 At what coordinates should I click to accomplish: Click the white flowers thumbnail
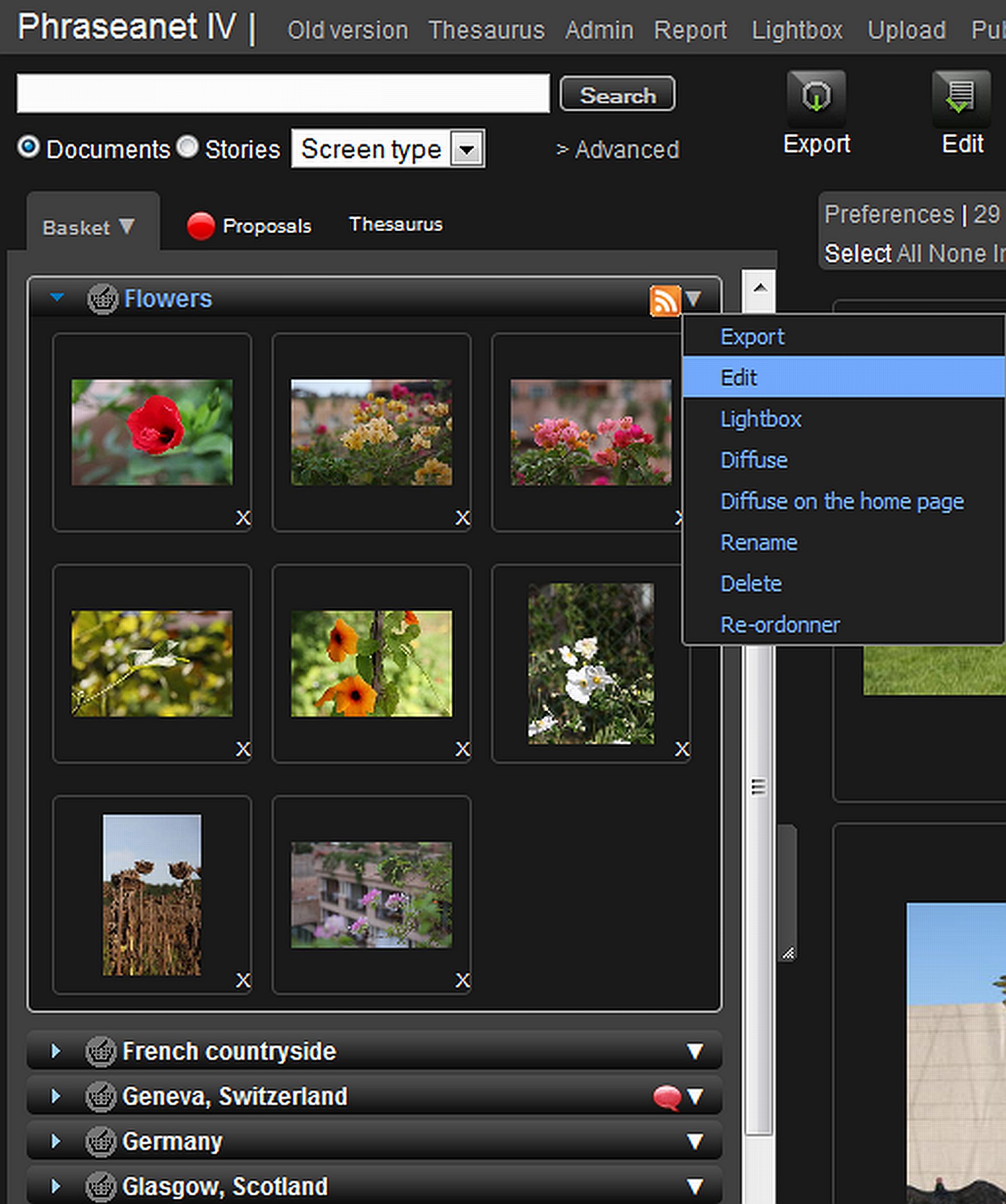coord(591,664)
